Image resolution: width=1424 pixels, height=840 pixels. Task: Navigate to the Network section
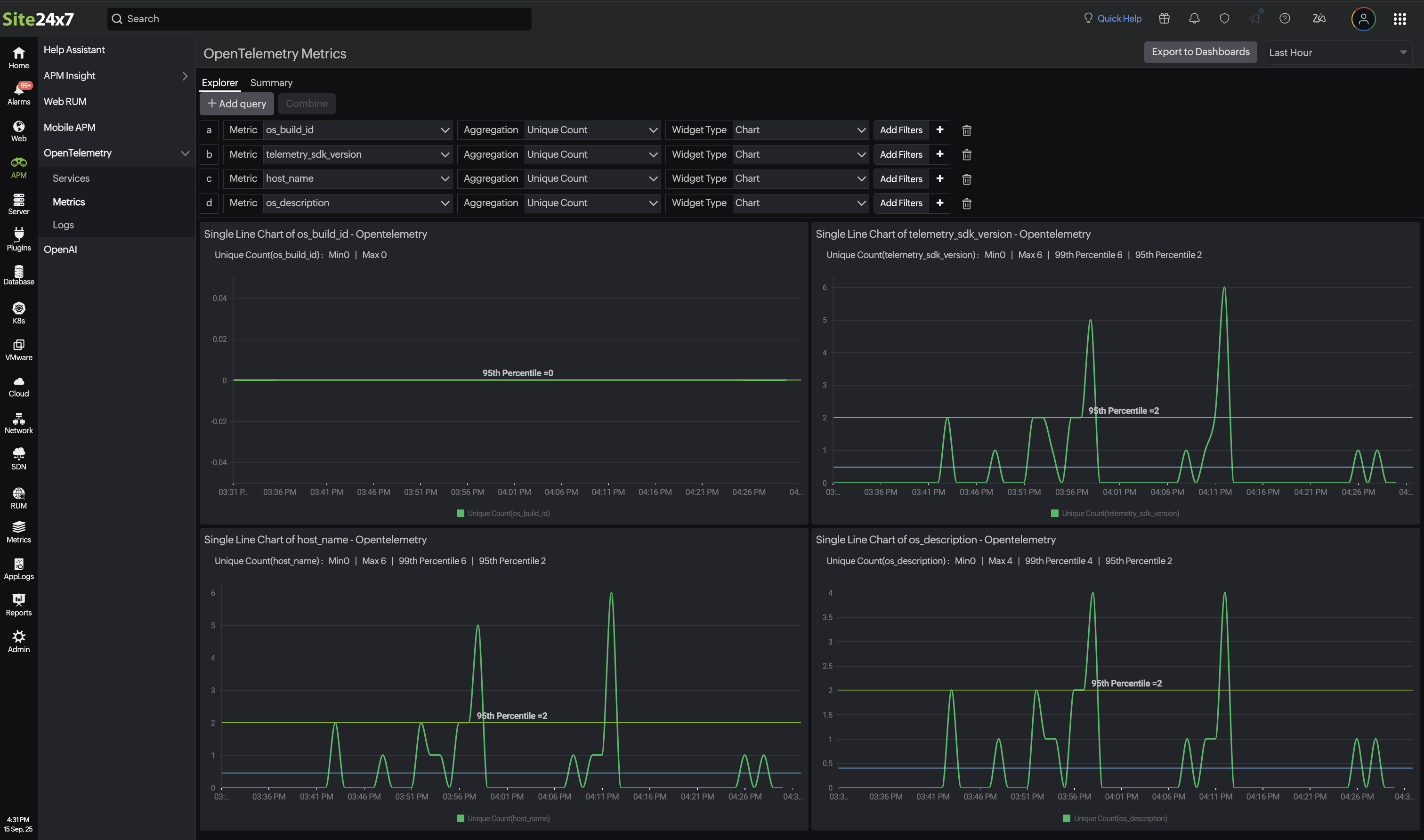pyautogui.click(x=19, y=421)
